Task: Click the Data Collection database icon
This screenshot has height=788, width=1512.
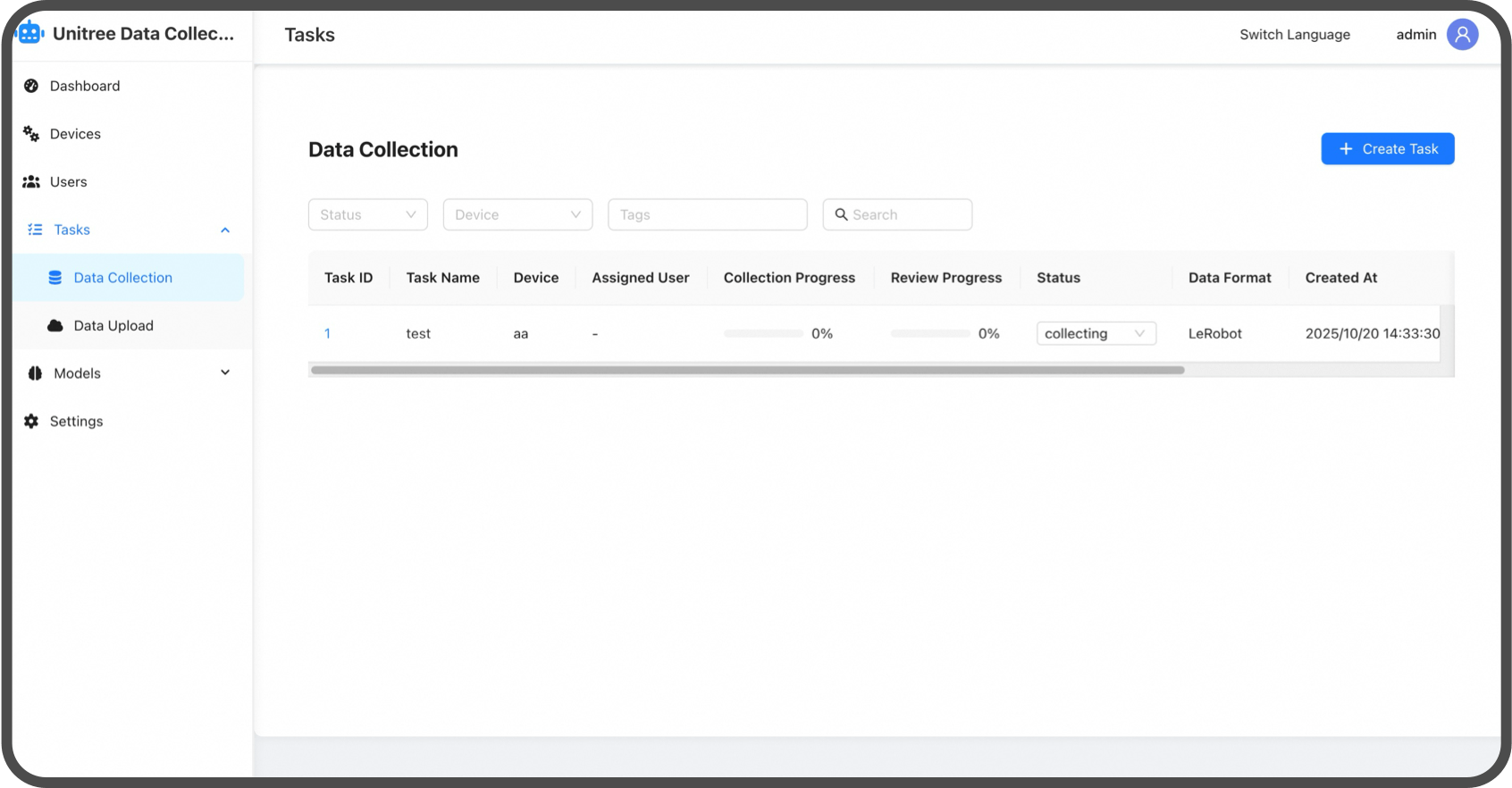Action: pos(55,278)
